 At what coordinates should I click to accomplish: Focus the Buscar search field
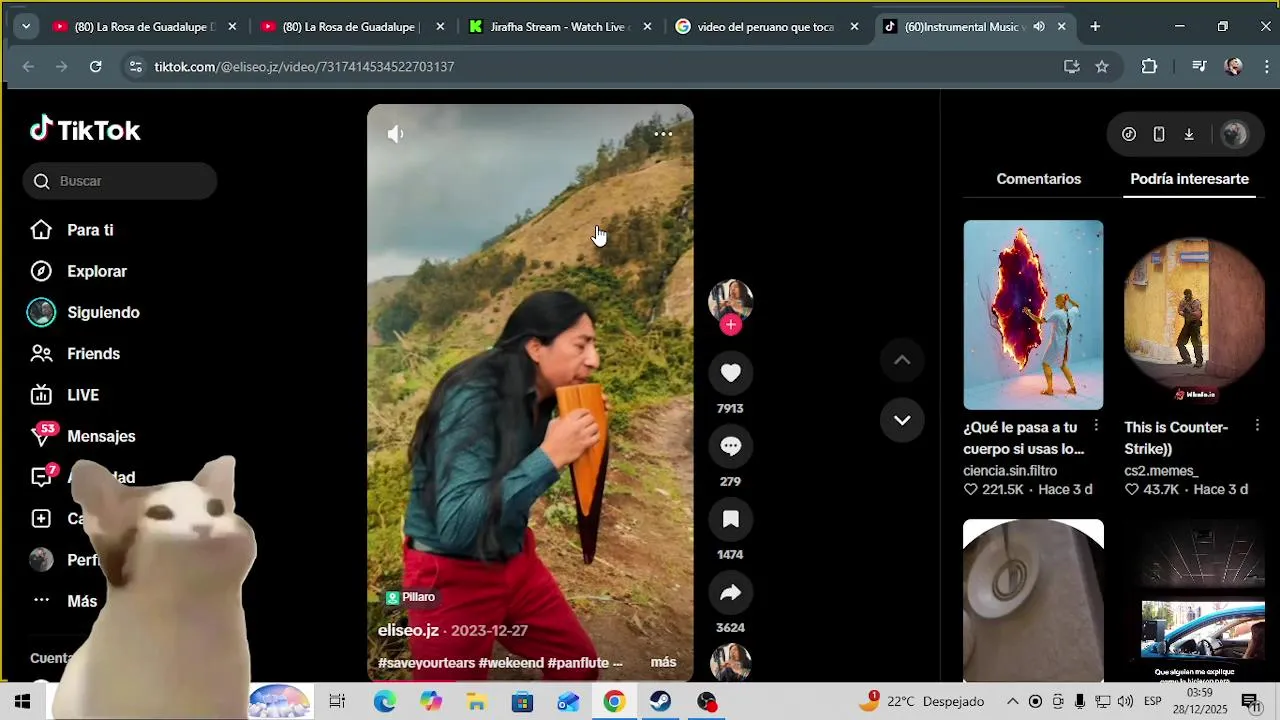(120, 181)
